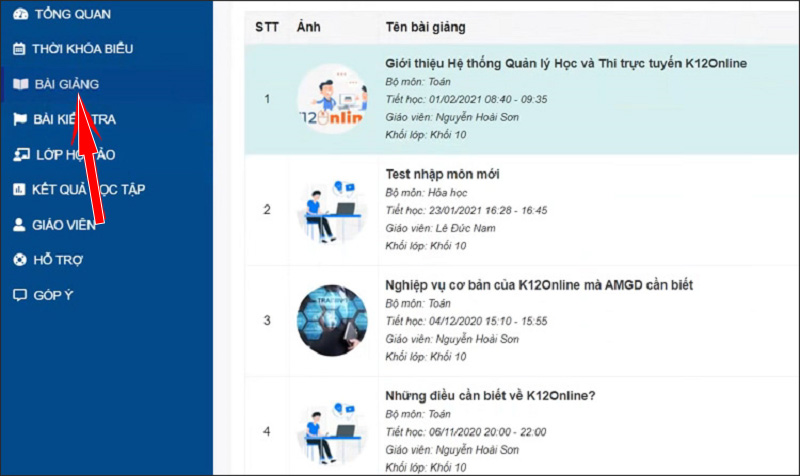This screenshot has height=476, width=800.
Task: Click the Thời khóa biểu calendar icon
Action: [19, 49]
